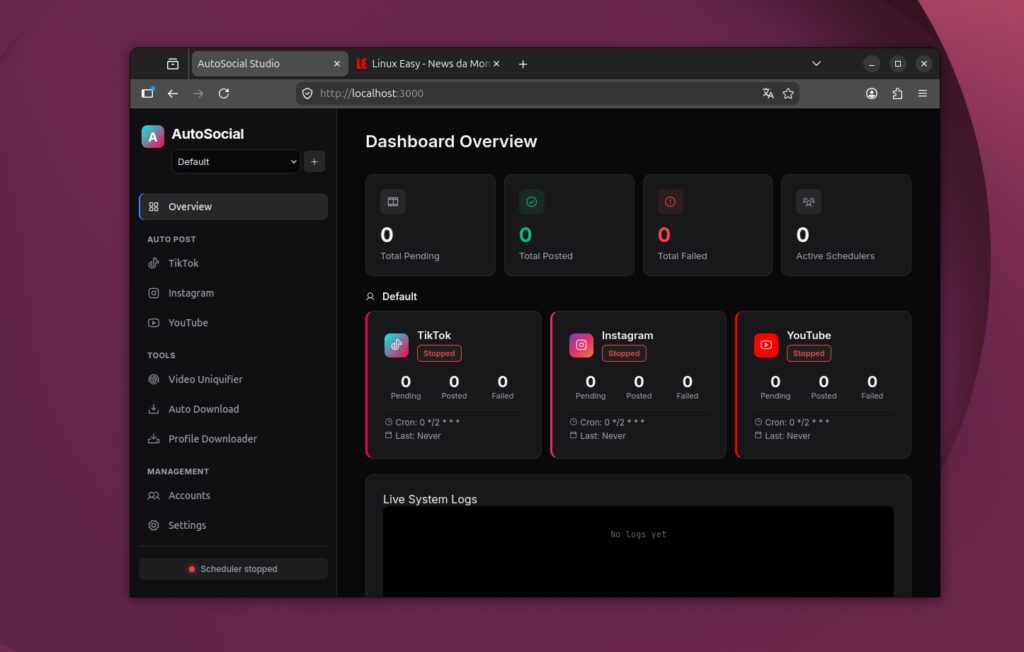Open the extensions puzzle icon
The width and height of the screenshot is (1024, 652).
(x=897, y=93)
